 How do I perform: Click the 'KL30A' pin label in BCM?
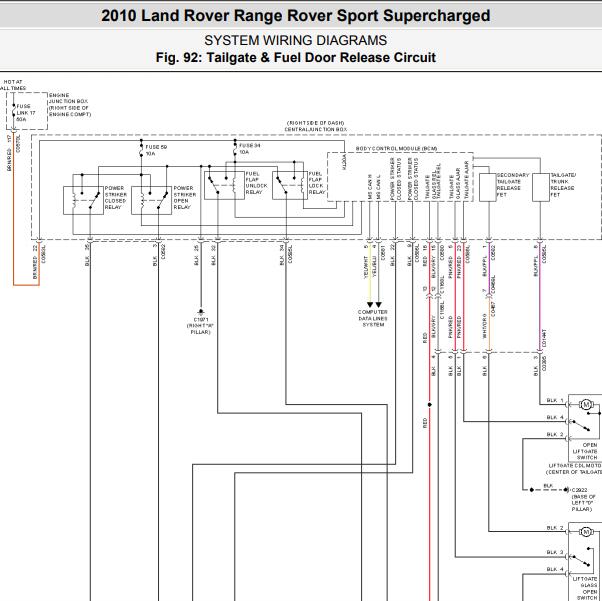pyautogui.click(x=344, y=162)
